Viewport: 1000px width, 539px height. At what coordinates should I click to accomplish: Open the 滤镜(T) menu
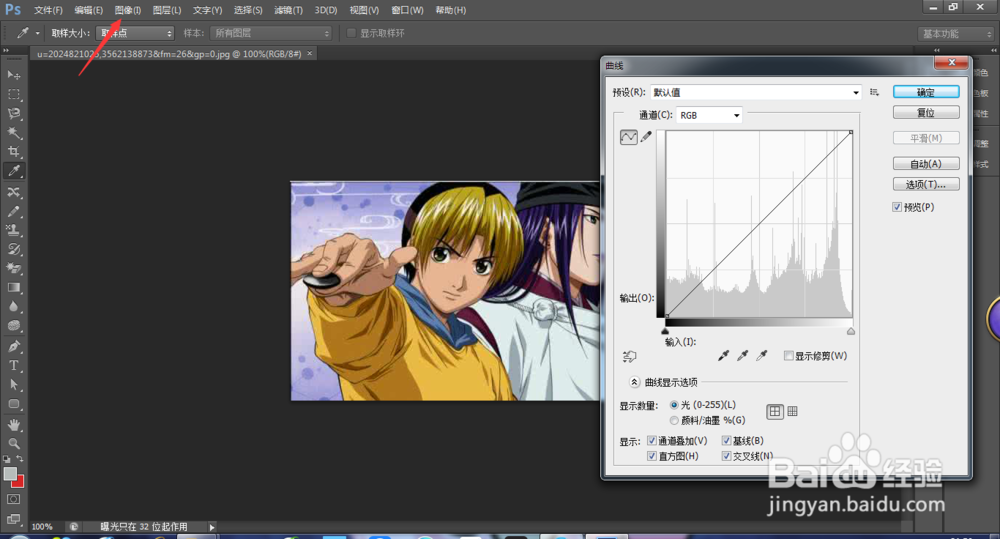[288, 10]
